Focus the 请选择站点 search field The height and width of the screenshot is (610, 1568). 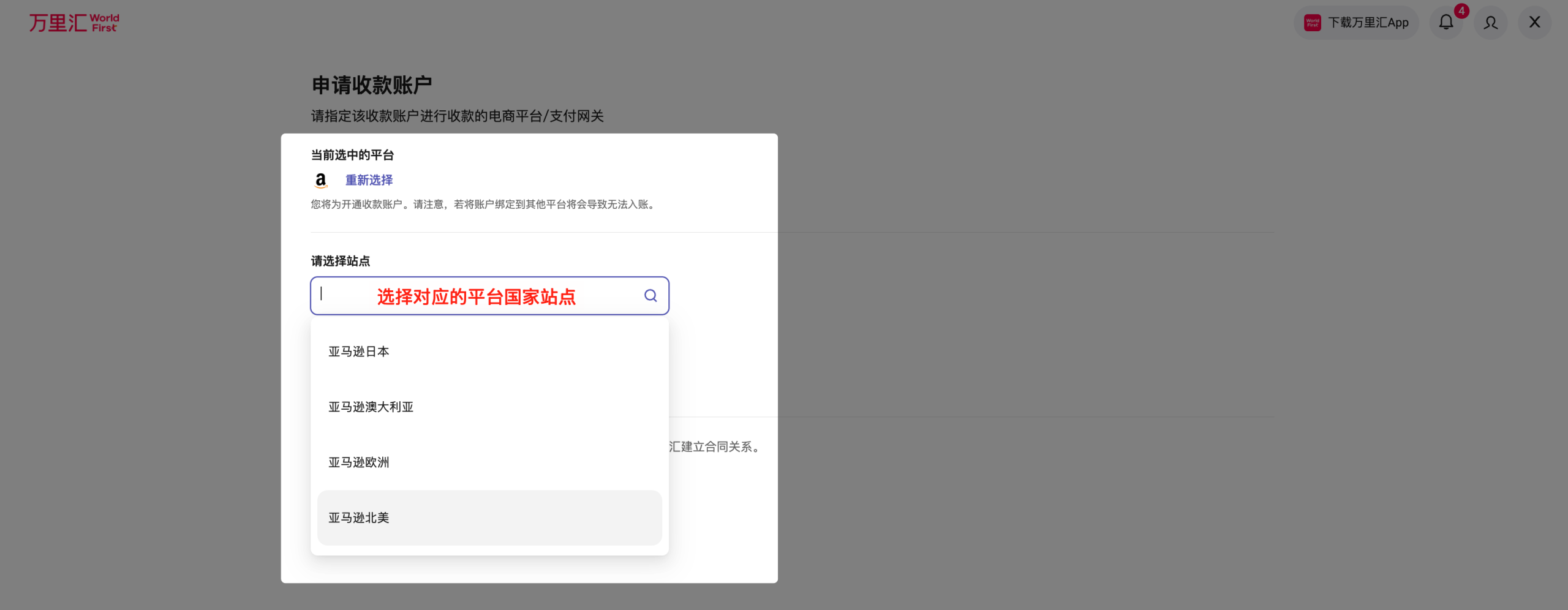click(478, 296)
